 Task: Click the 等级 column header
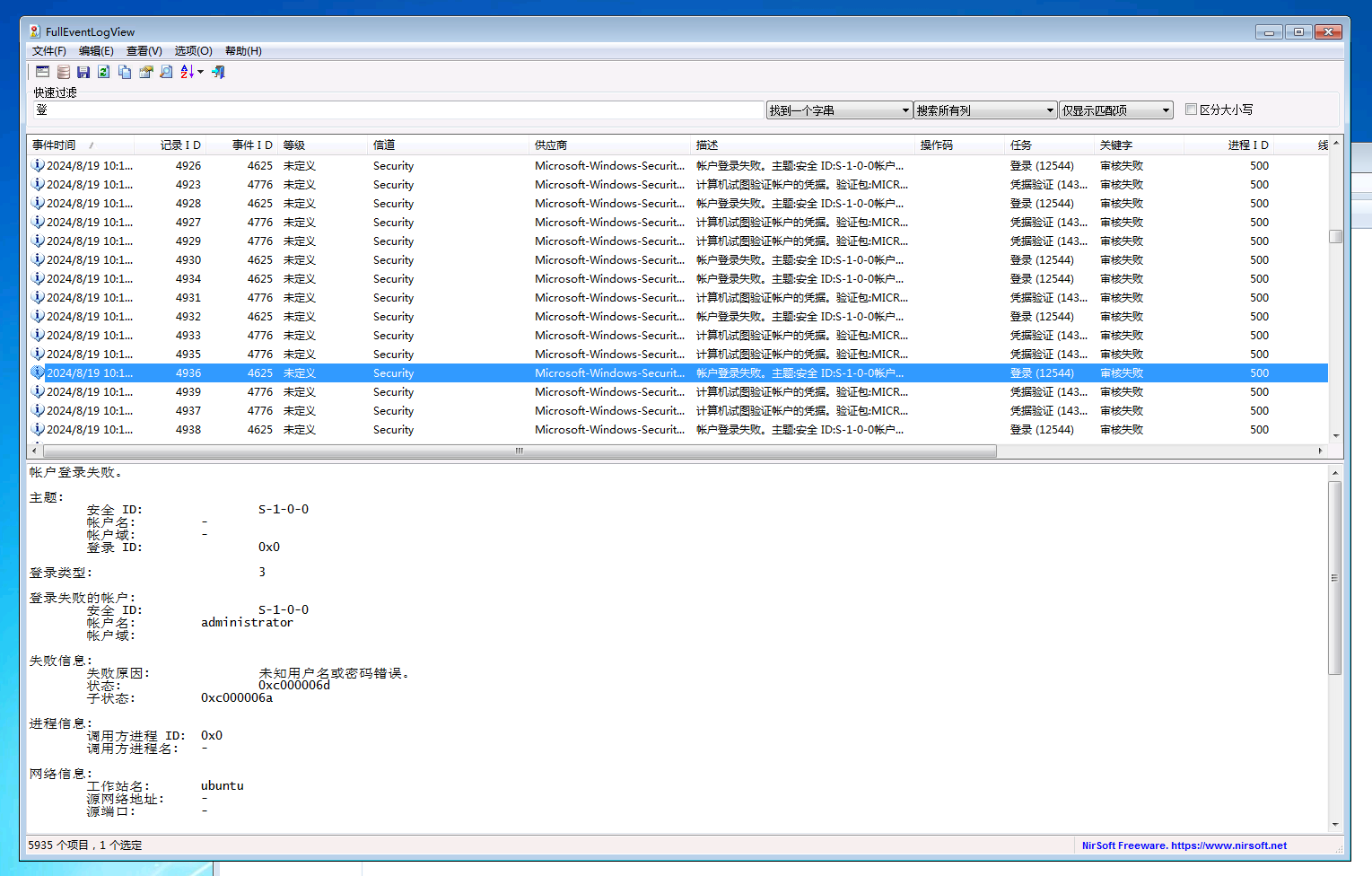tap(323, 145)
